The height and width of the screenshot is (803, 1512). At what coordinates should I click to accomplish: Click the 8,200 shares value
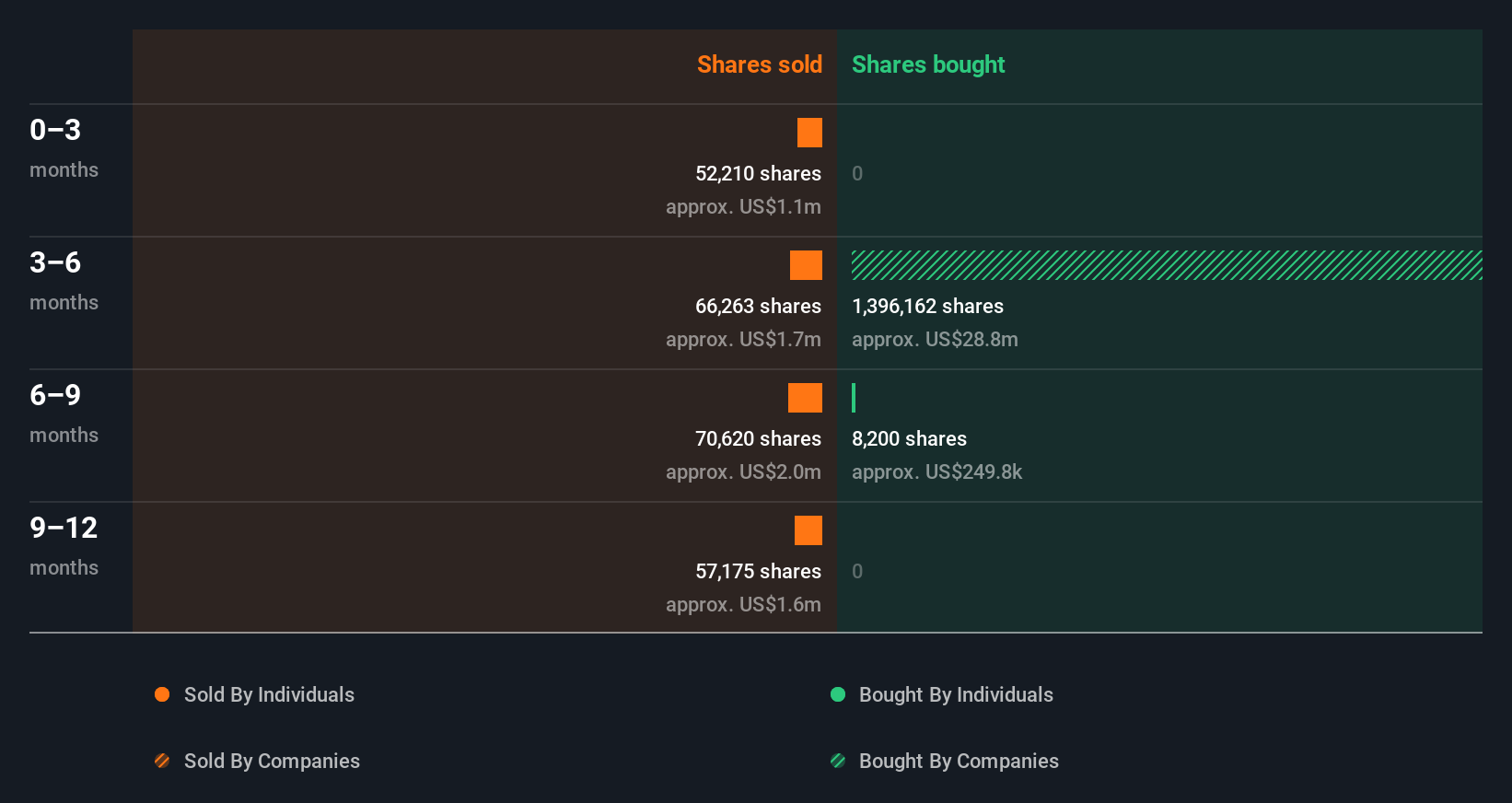coord(909,438)
